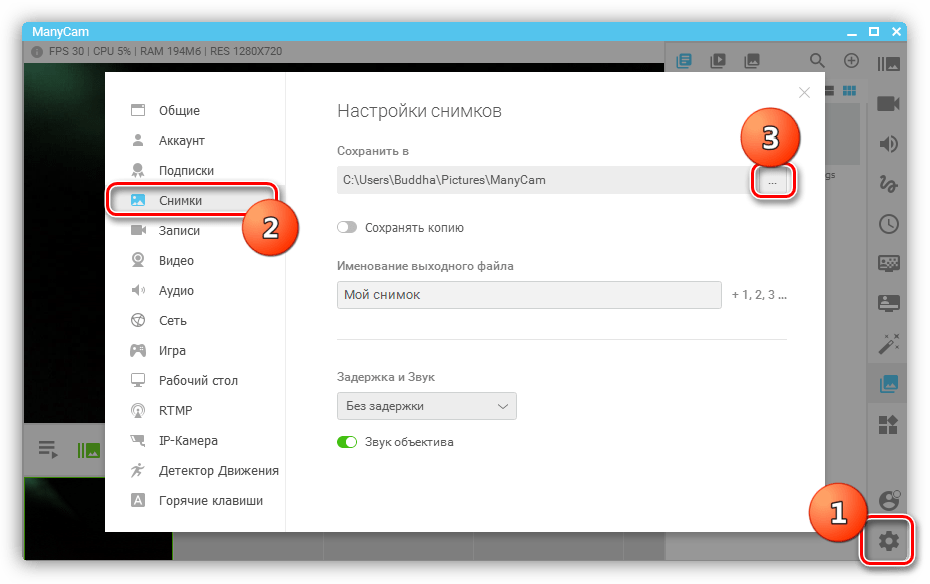The image size is (930, 584).
Task: Disable the Звук объектива toggle
Action: [x=347, y=442]
